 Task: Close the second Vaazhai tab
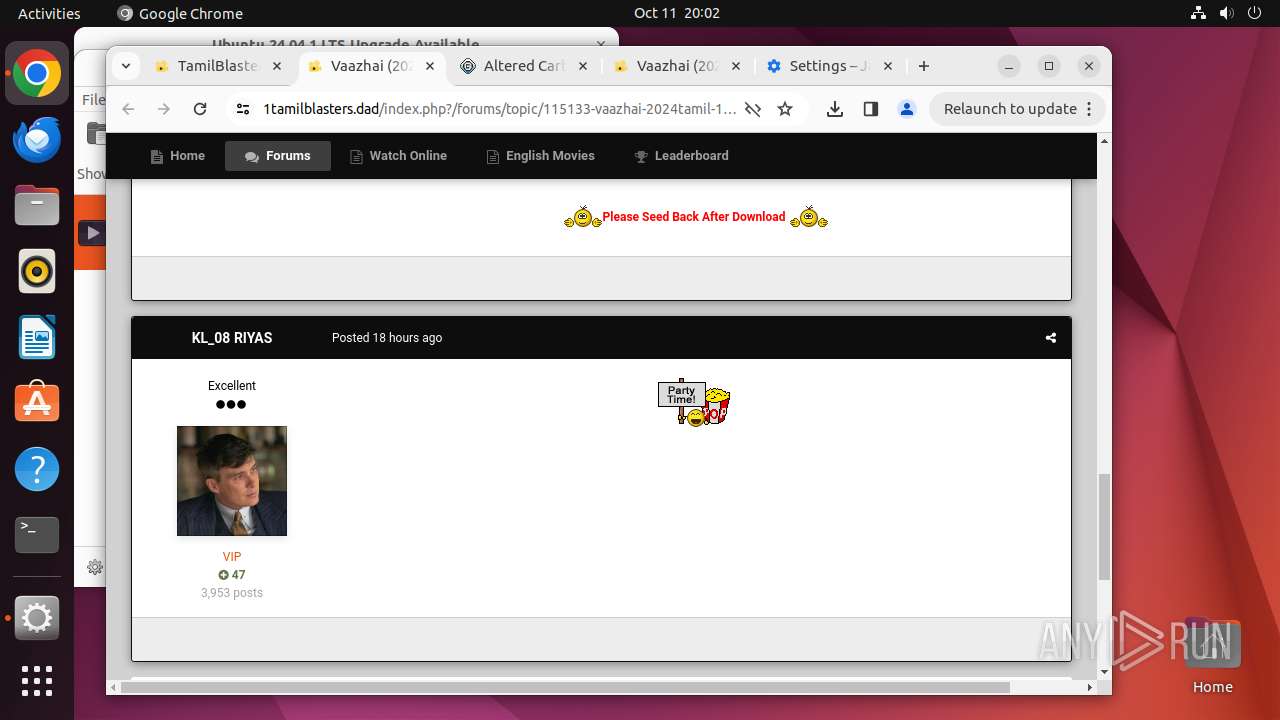click(736, 66)
